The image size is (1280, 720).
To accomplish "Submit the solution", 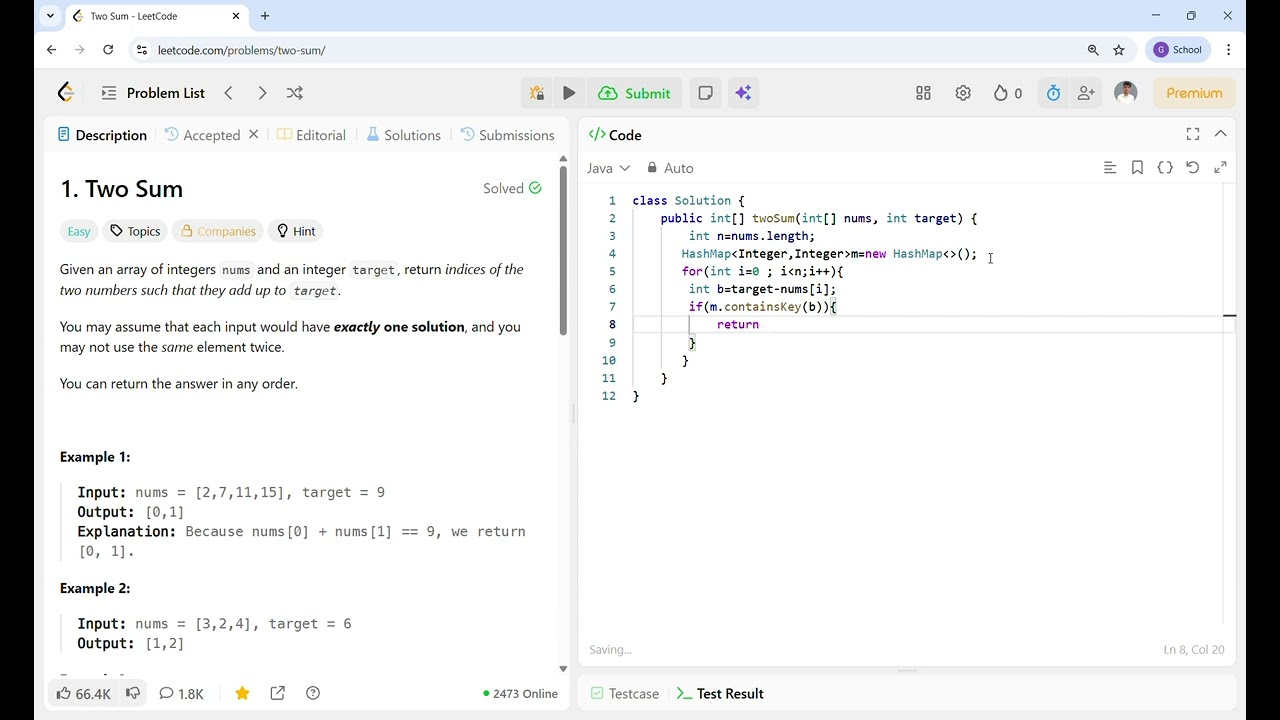I will (634, 93).
